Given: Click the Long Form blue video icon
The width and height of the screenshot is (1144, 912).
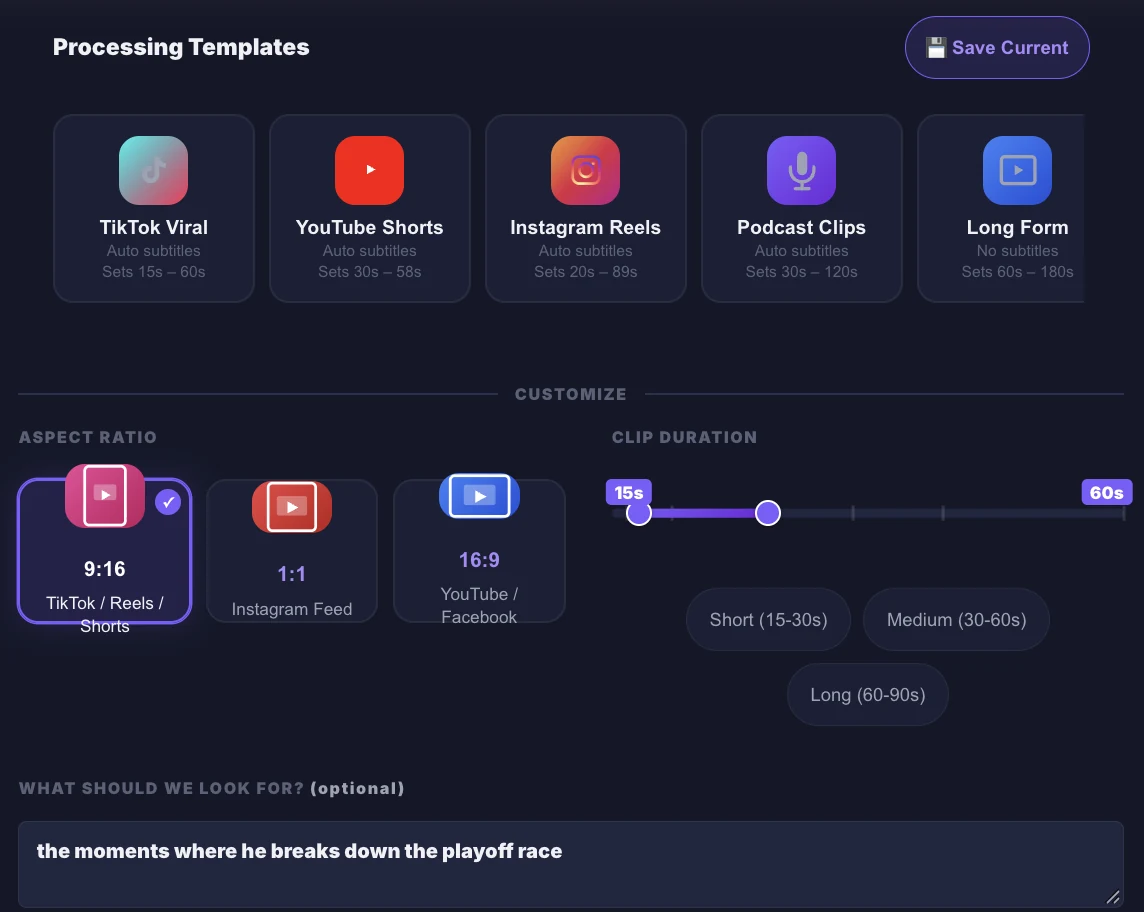Looking at the screenshot, I should tap(1017, 170).
